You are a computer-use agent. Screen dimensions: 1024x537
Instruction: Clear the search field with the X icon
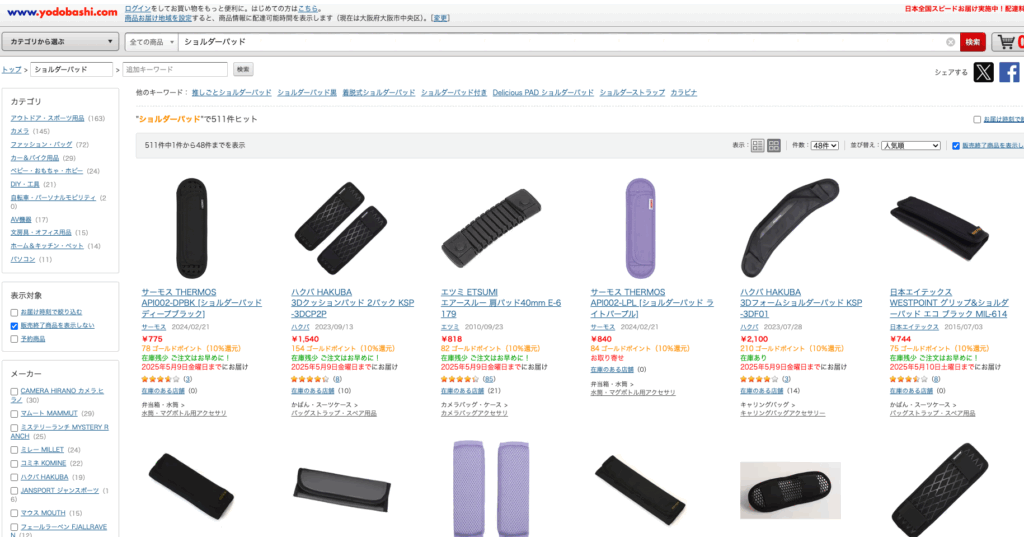click(x=950, y=42)
